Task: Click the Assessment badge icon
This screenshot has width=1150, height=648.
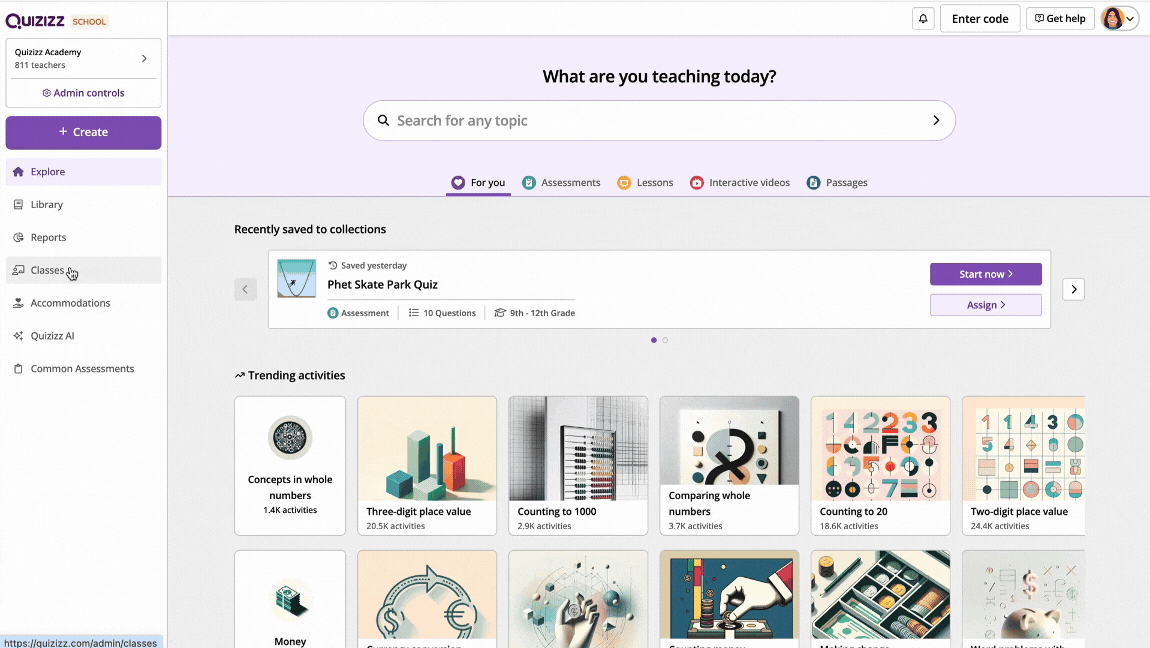Action: [x=333, y=313]
